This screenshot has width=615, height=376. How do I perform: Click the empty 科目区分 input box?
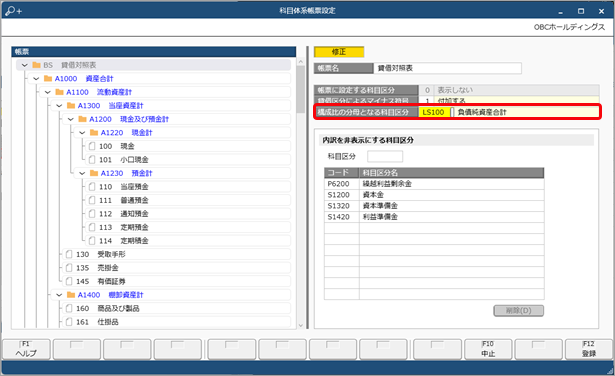click(x=385, y=156)
